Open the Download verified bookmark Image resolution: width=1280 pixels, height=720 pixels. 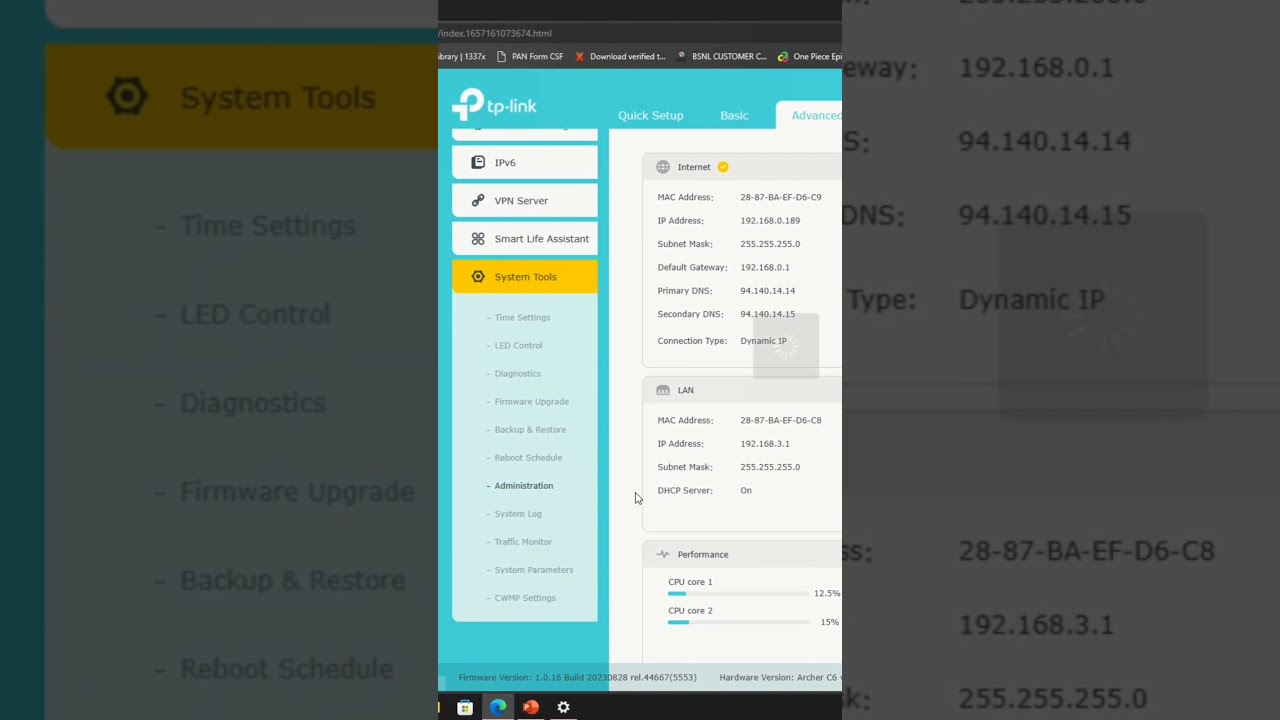pyautogui.click(x=620, y=57)
